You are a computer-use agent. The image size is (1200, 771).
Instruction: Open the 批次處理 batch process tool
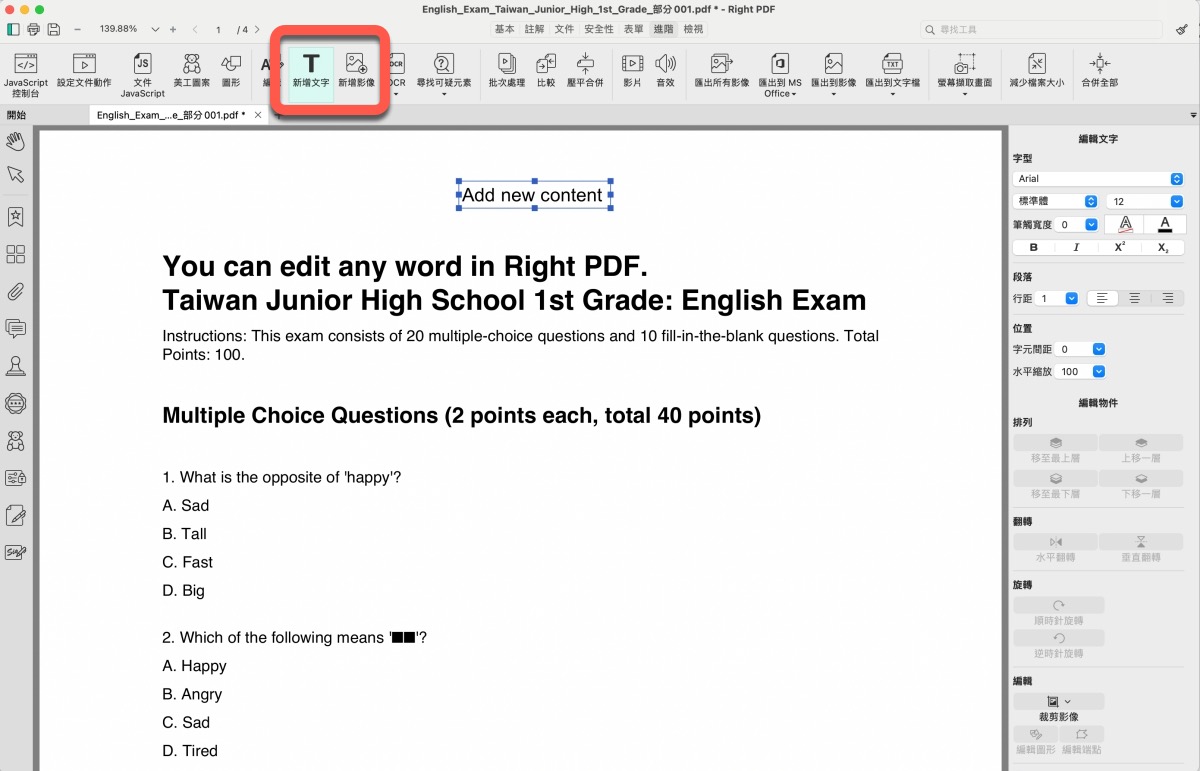(x=506, y=70)
